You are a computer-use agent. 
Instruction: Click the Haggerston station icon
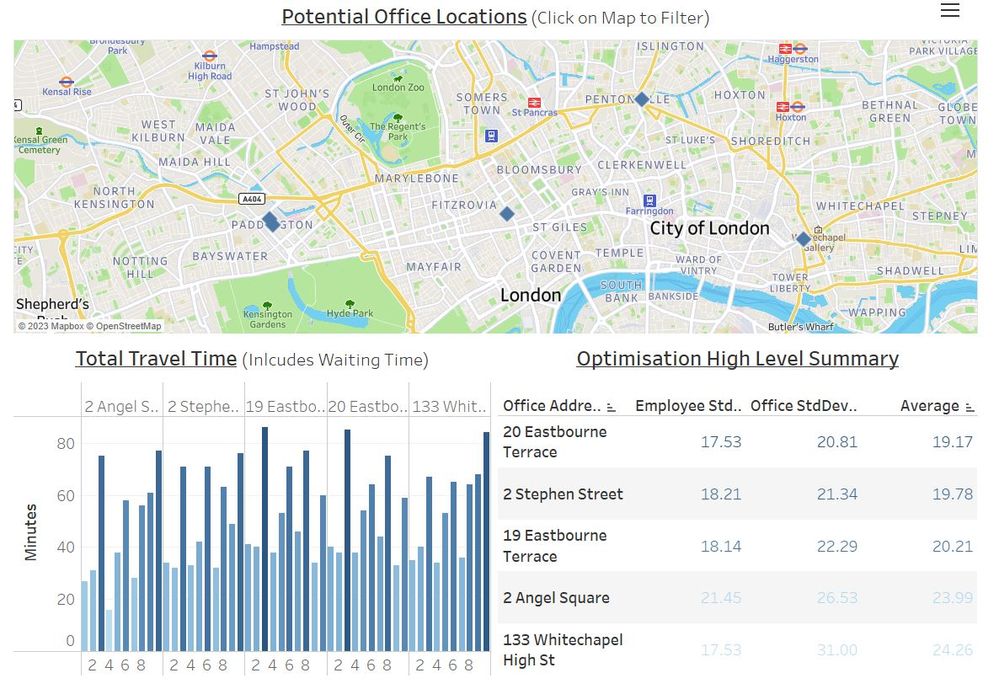(793, 48)
